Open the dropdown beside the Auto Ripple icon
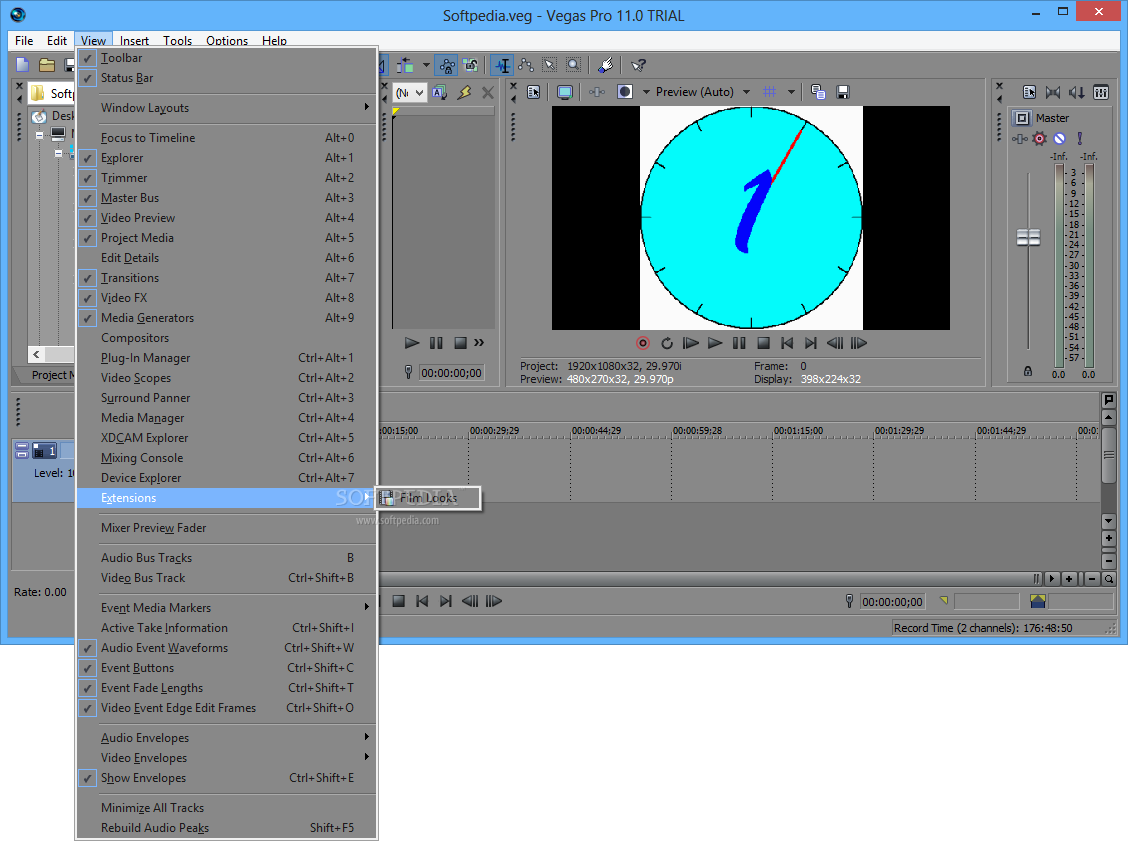1128x841 pixels. coord(426,65)
